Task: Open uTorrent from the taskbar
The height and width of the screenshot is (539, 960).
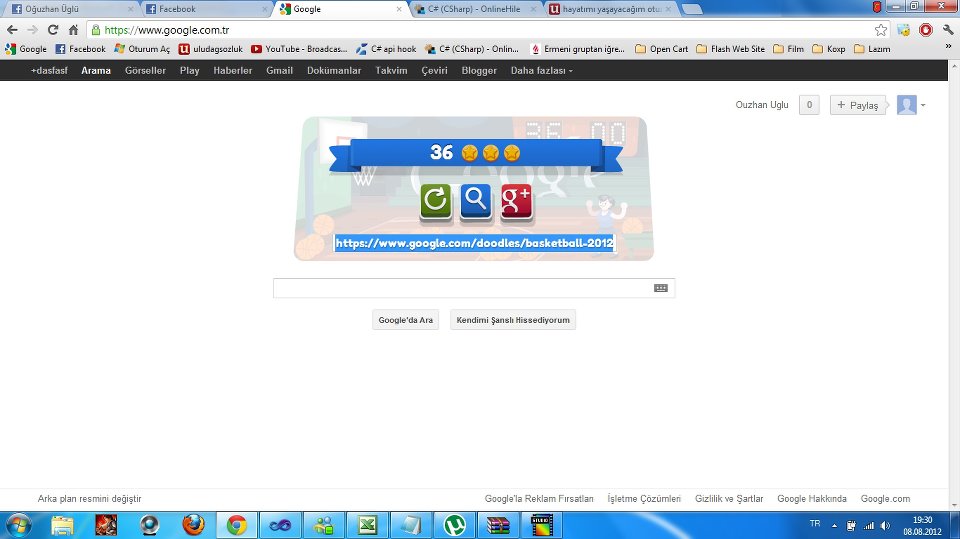Action: tap(454, 526)
